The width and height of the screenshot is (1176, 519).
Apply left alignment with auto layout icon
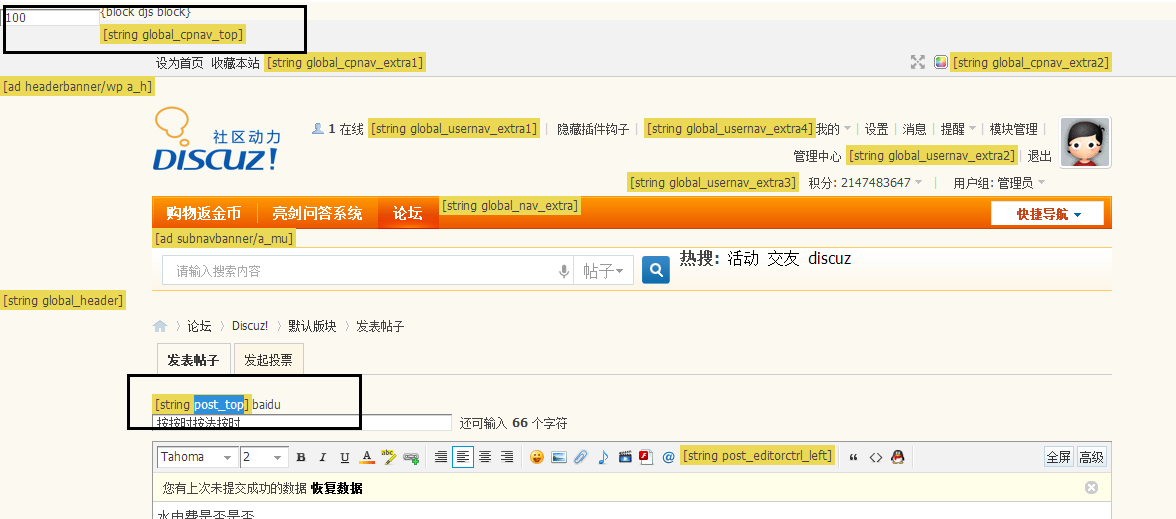tap(441, 457)
